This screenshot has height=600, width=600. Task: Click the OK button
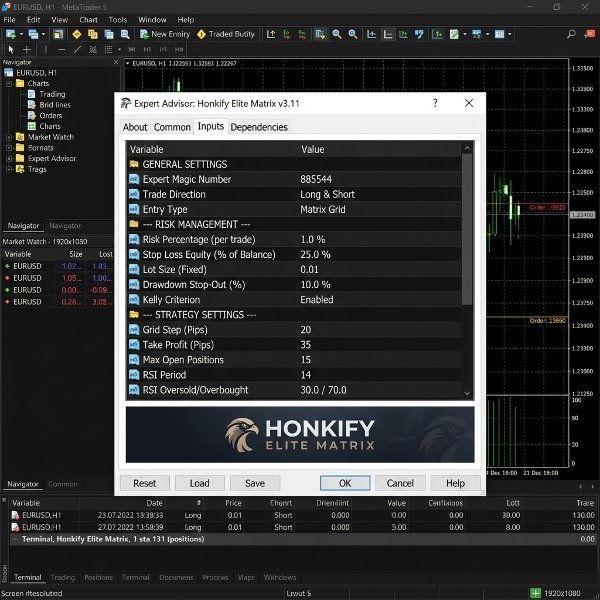345,483
